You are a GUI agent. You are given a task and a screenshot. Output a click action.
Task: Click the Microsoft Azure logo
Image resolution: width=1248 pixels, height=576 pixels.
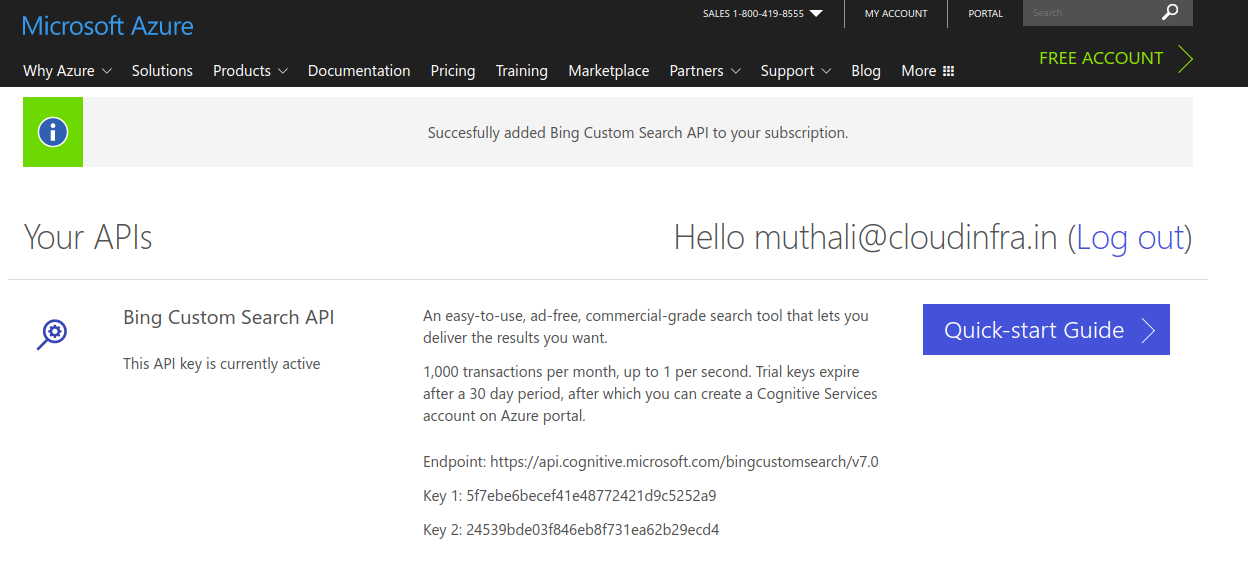107,26
